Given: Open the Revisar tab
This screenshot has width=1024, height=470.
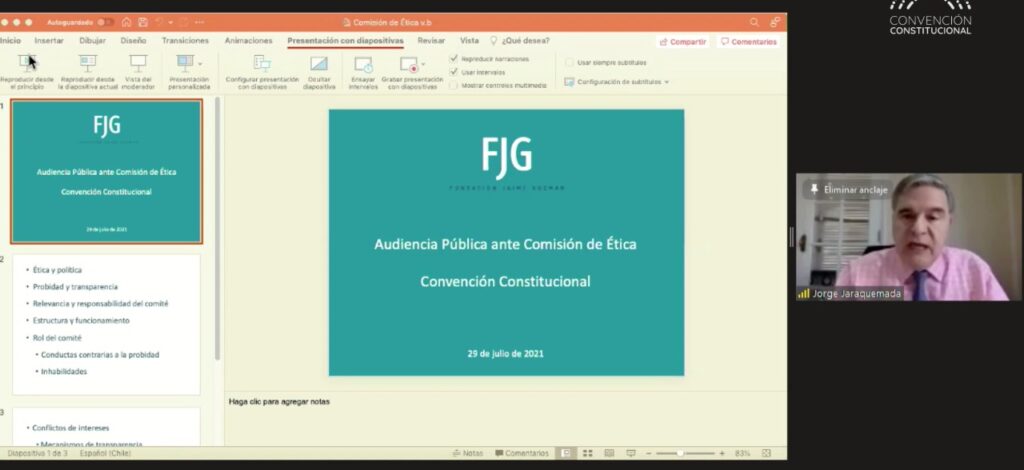Looking at the screenshot, I should pos(431,40).
